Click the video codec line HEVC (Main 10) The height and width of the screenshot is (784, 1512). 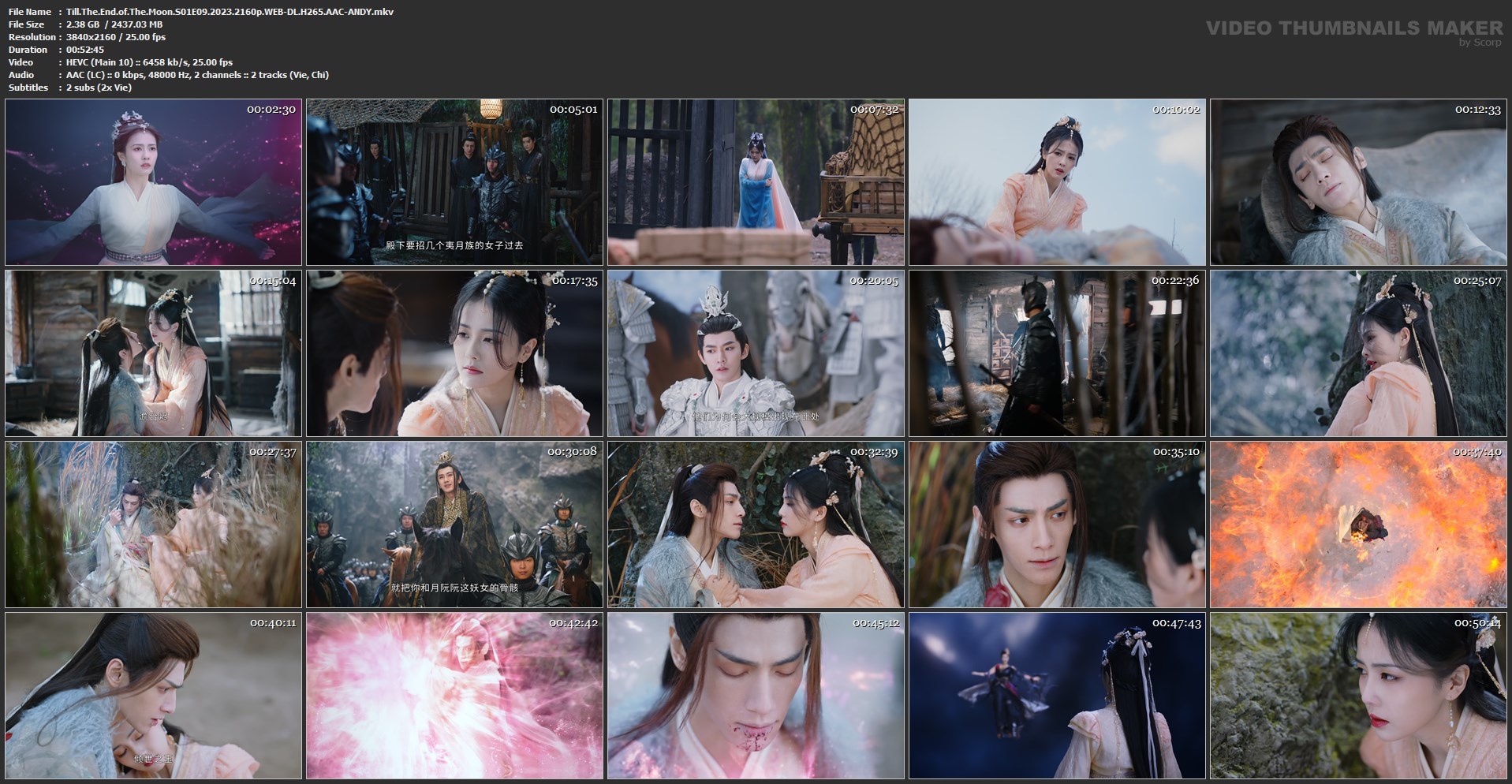[149, 62]
